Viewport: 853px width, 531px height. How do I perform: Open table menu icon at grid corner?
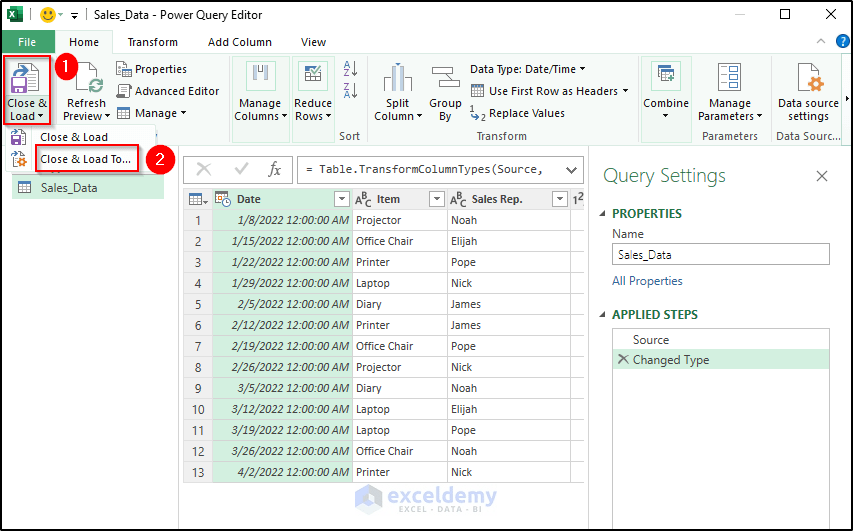pos(198,200)
